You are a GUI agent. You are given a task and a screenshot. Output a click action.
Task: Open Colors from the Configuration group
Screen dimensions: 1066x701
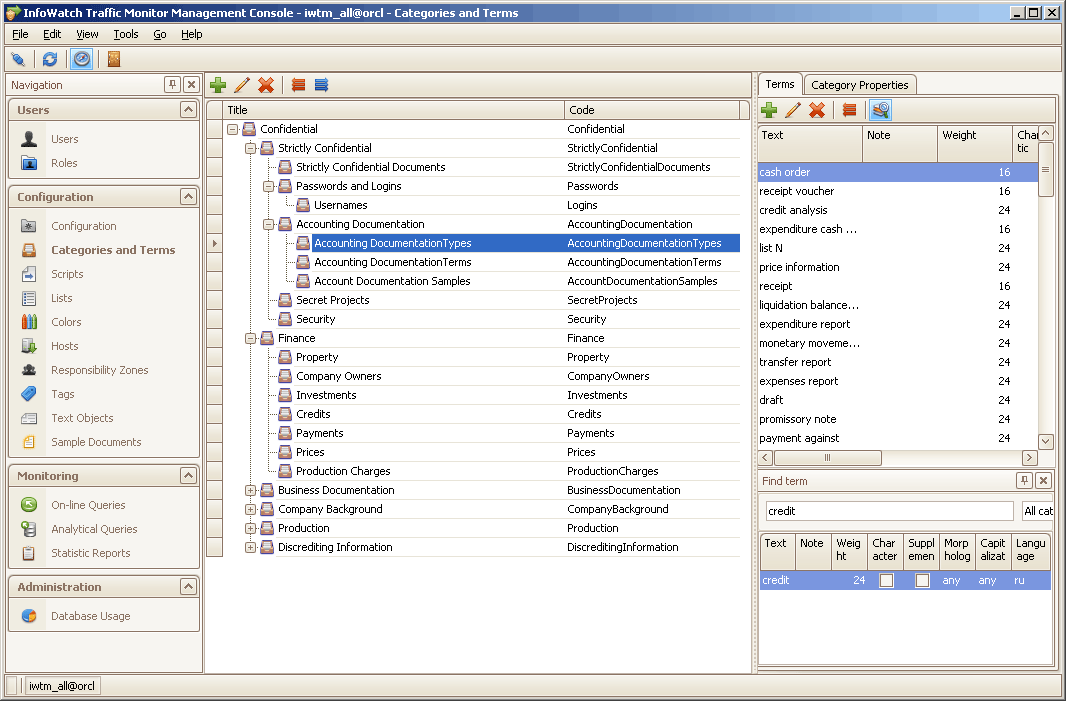66,322
